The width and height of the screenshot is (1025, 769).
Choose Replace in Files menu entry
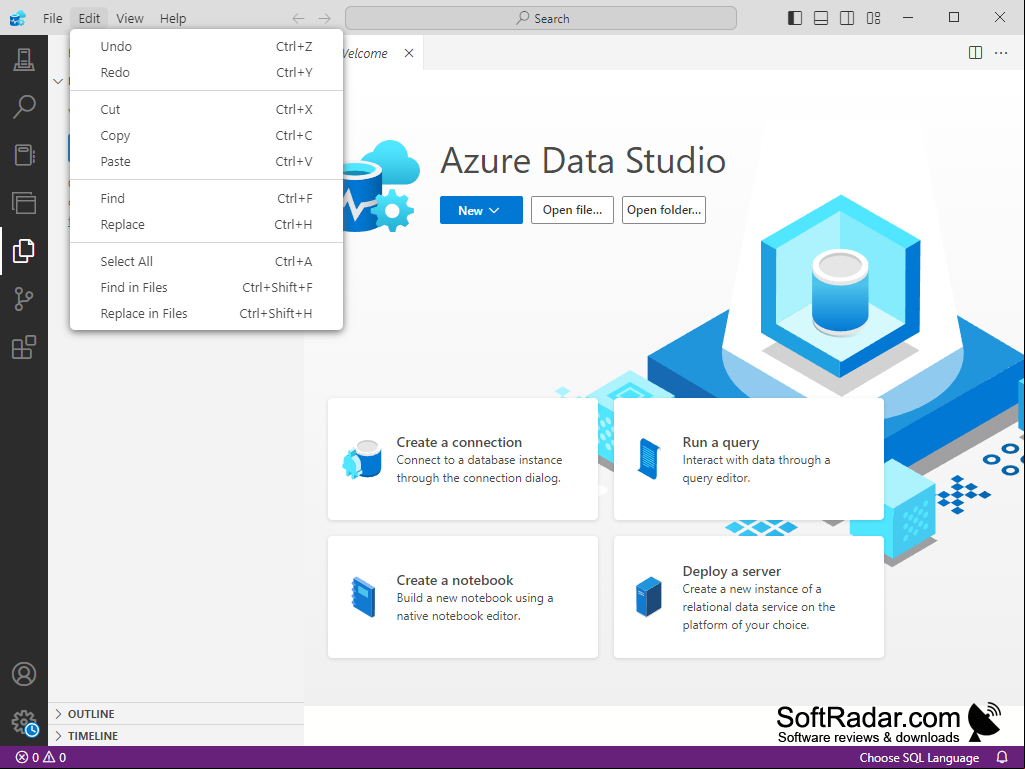coord(206,313)
